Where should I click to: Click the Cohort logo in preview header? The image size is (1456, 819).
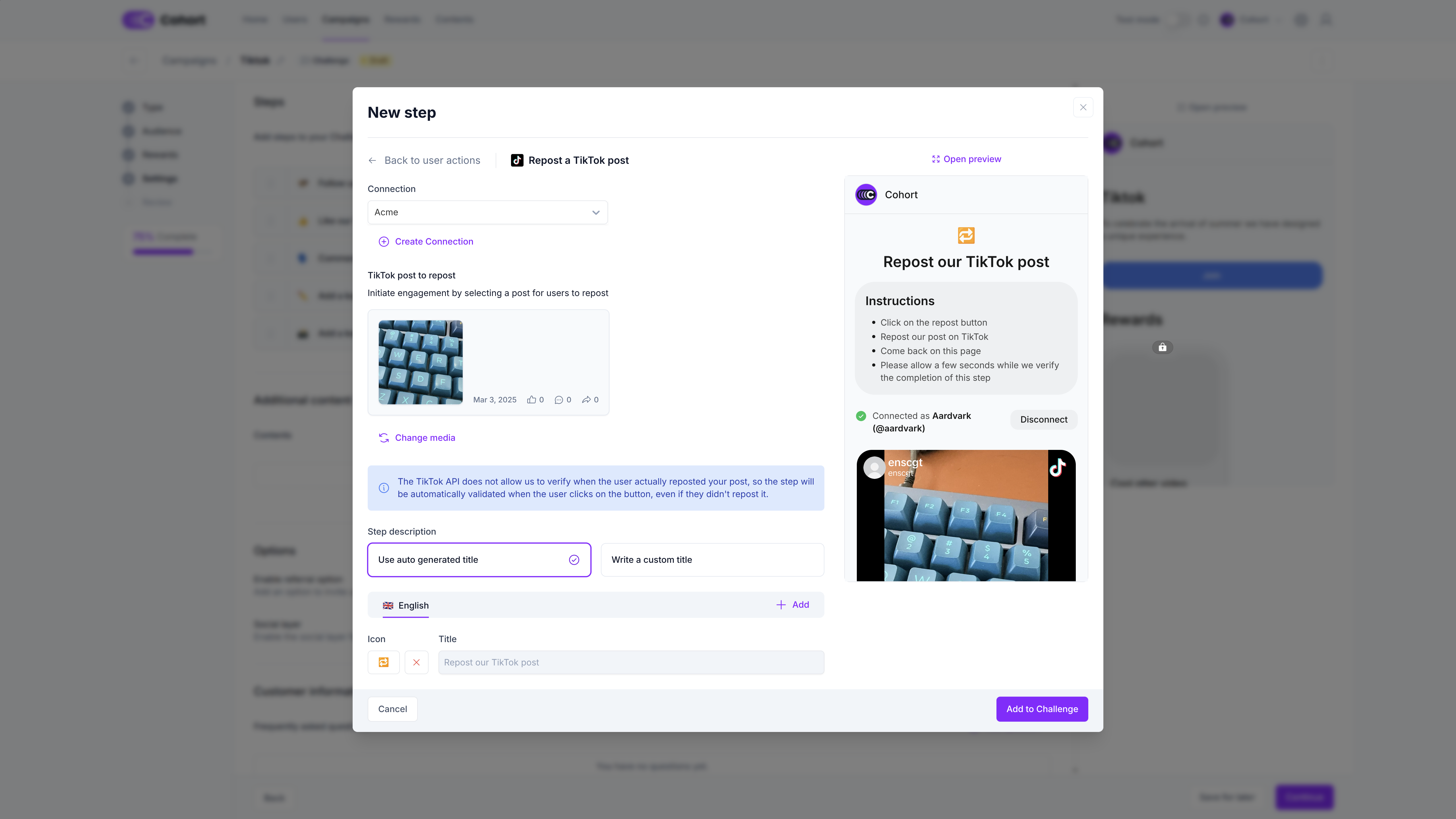[x=866, y=195]
